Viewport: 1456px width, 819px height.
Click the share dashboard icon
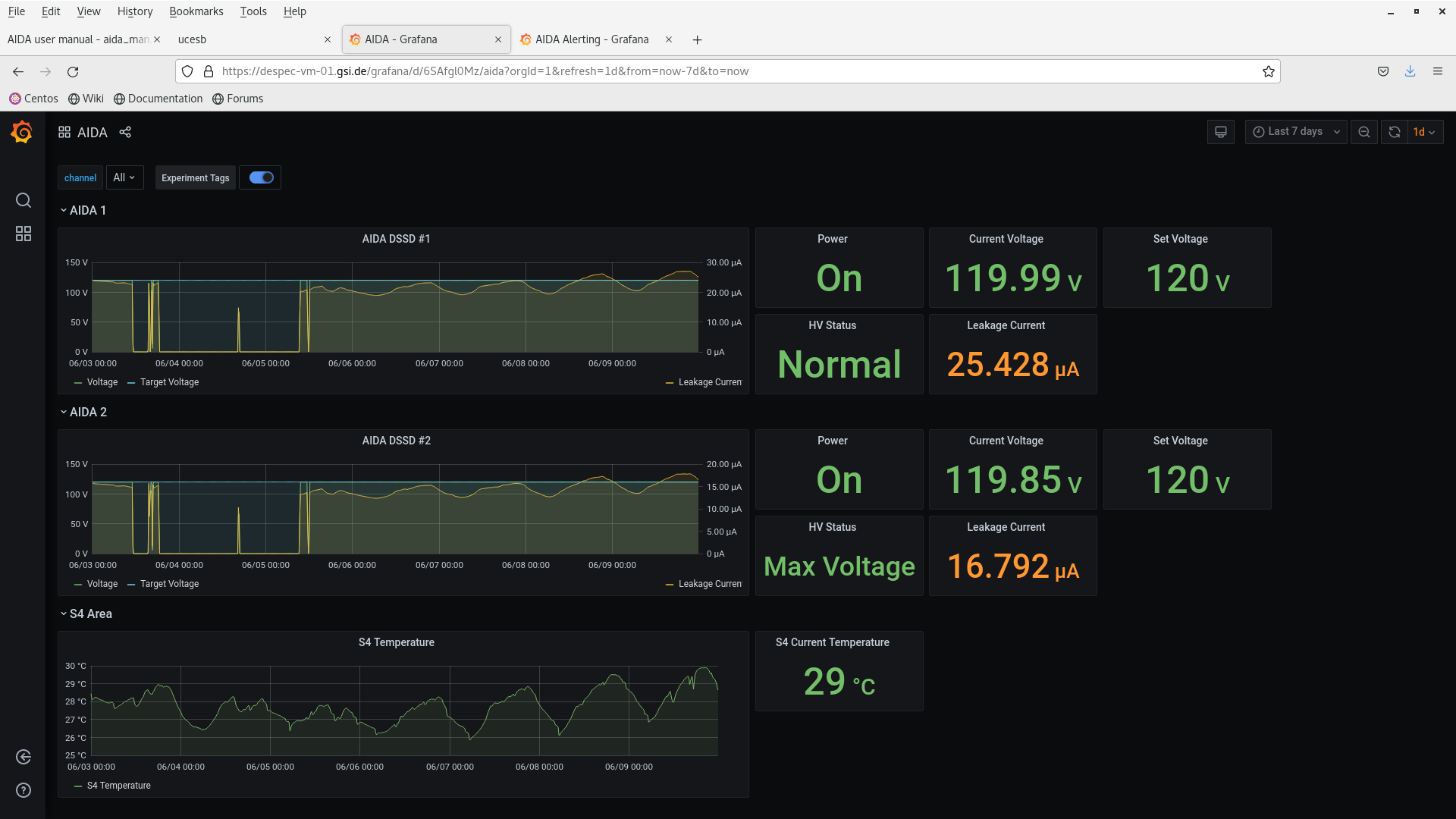tap(125, 132)
